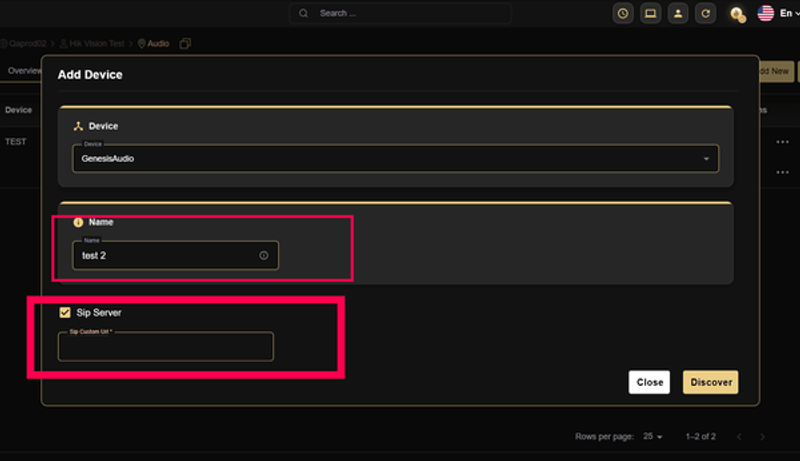
Task: Click the Name section info badge icon
Action: (78, 222)
